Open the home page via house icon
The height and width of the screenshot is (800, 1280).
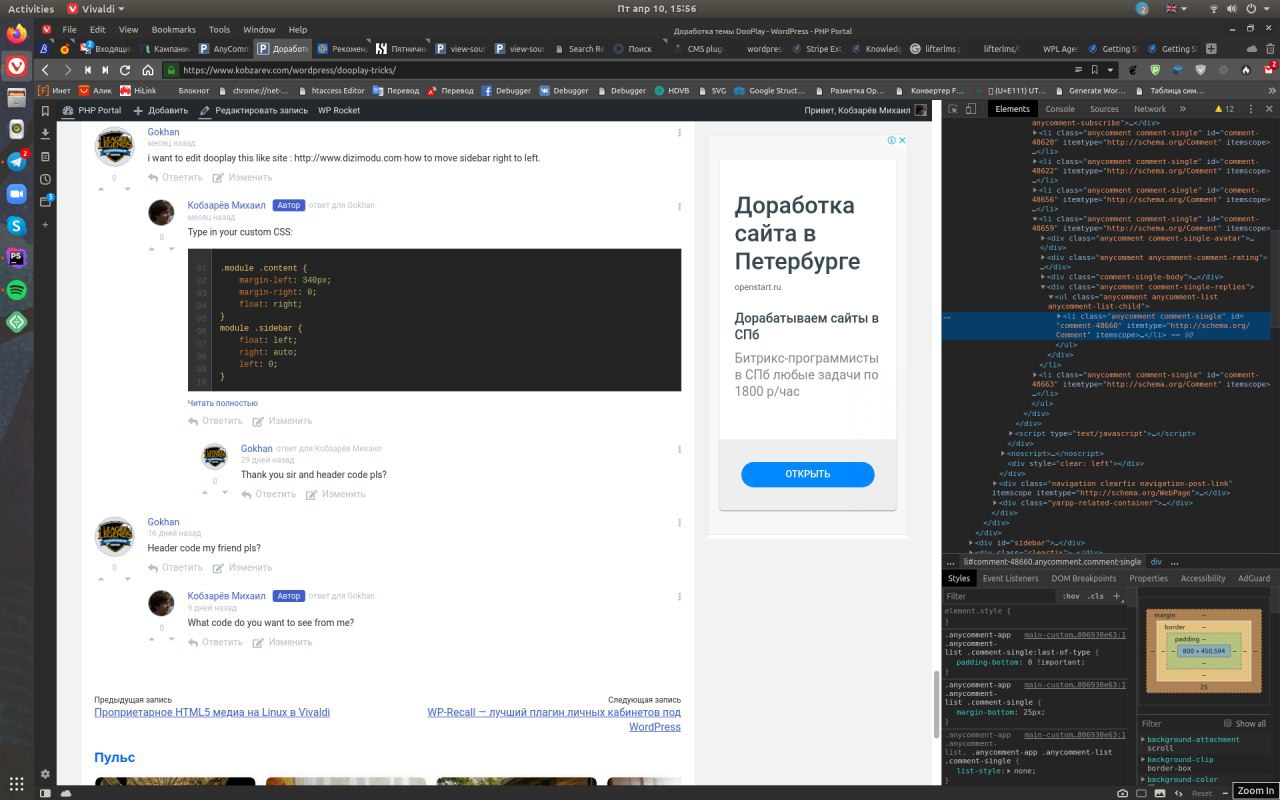click(x=148, y=70)
